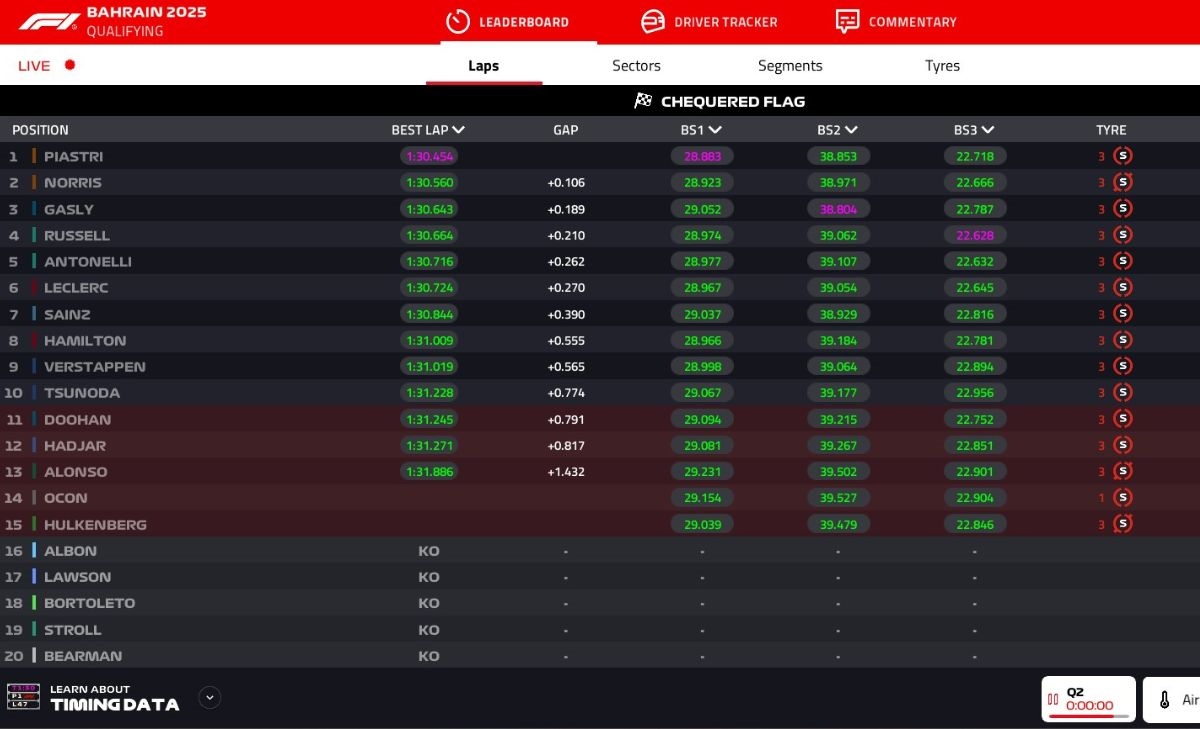Click the Segments view button
1200x729 pixels.
(789, 65)
